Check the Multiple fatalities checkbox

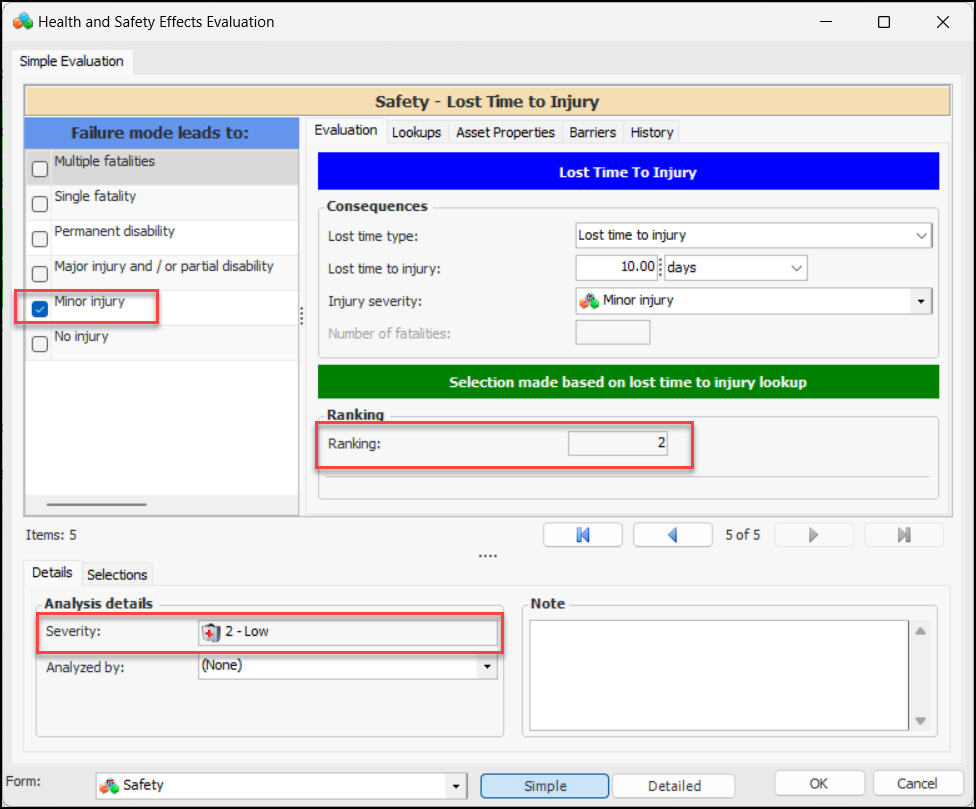(40, 169)
